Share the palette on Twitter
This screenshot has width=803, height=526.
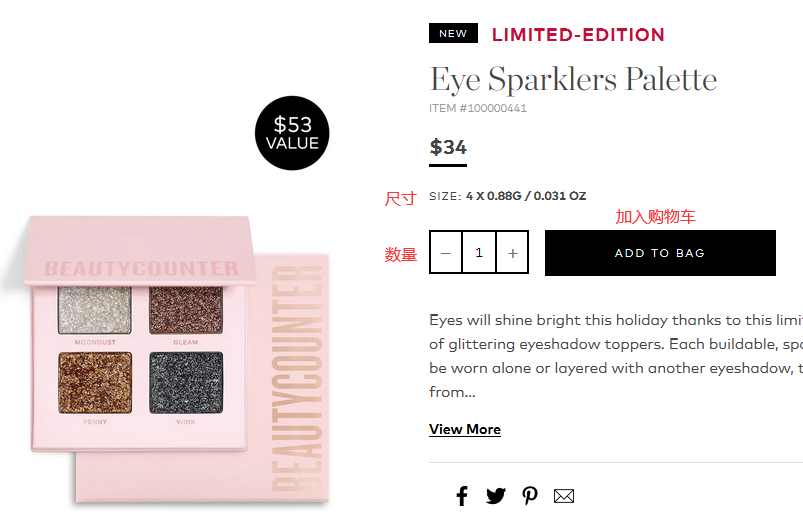pyautogui.click(x=496, y=496)
